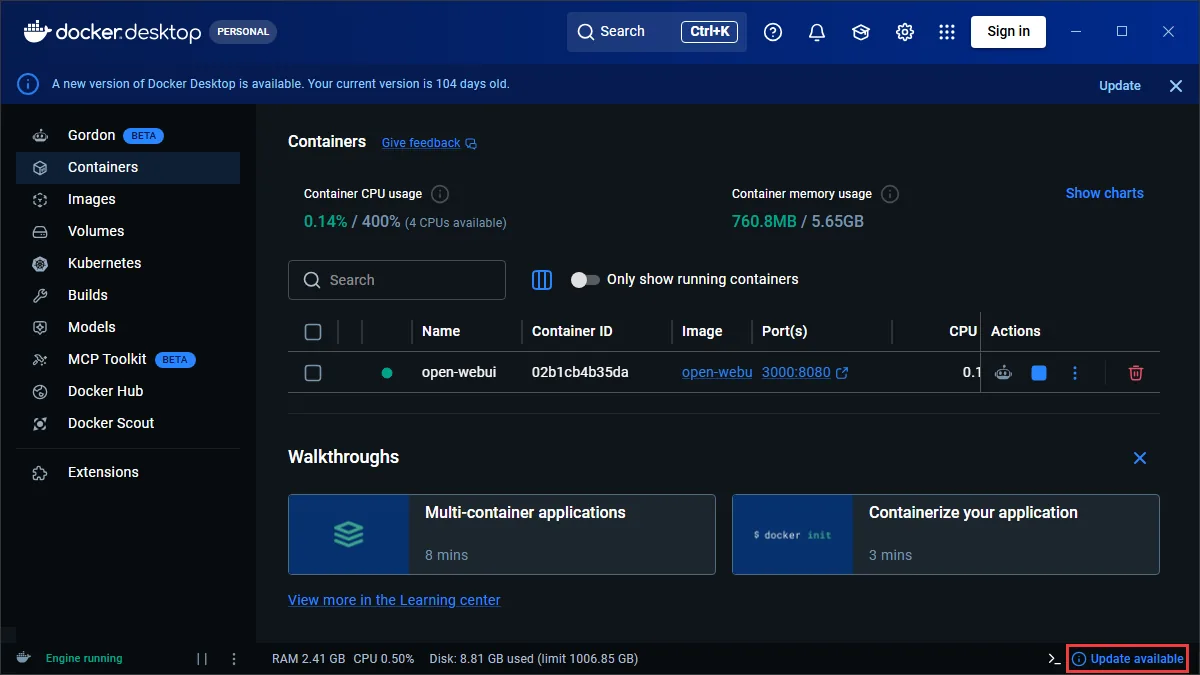The height and width of the screenshot is (675, 1200).
Task: Open Extensions in the sidebar
Action: (x=128, y=472)
